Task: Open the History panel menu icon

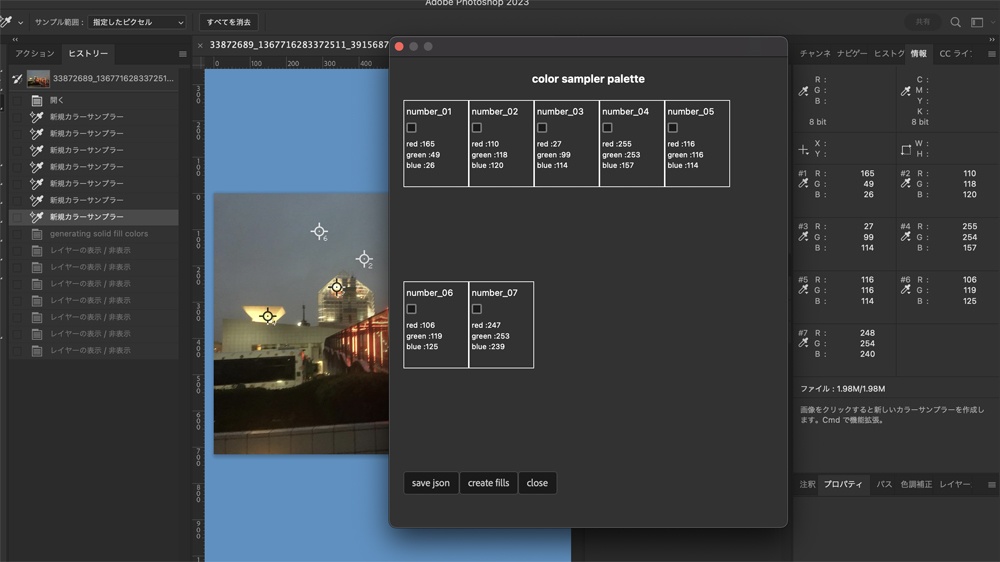Action: (182, 54)
